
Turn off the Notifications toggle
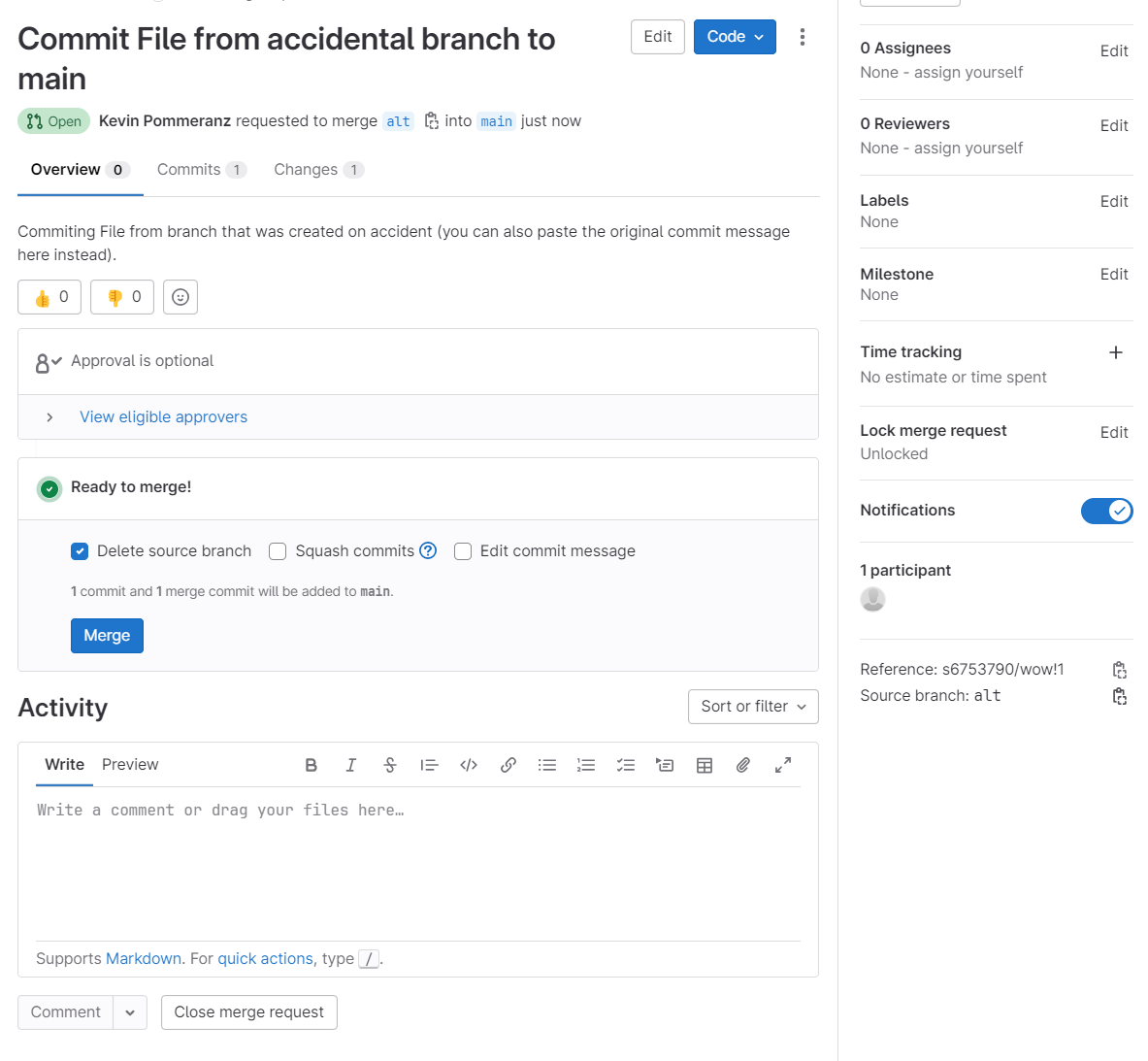[1106, 511]
